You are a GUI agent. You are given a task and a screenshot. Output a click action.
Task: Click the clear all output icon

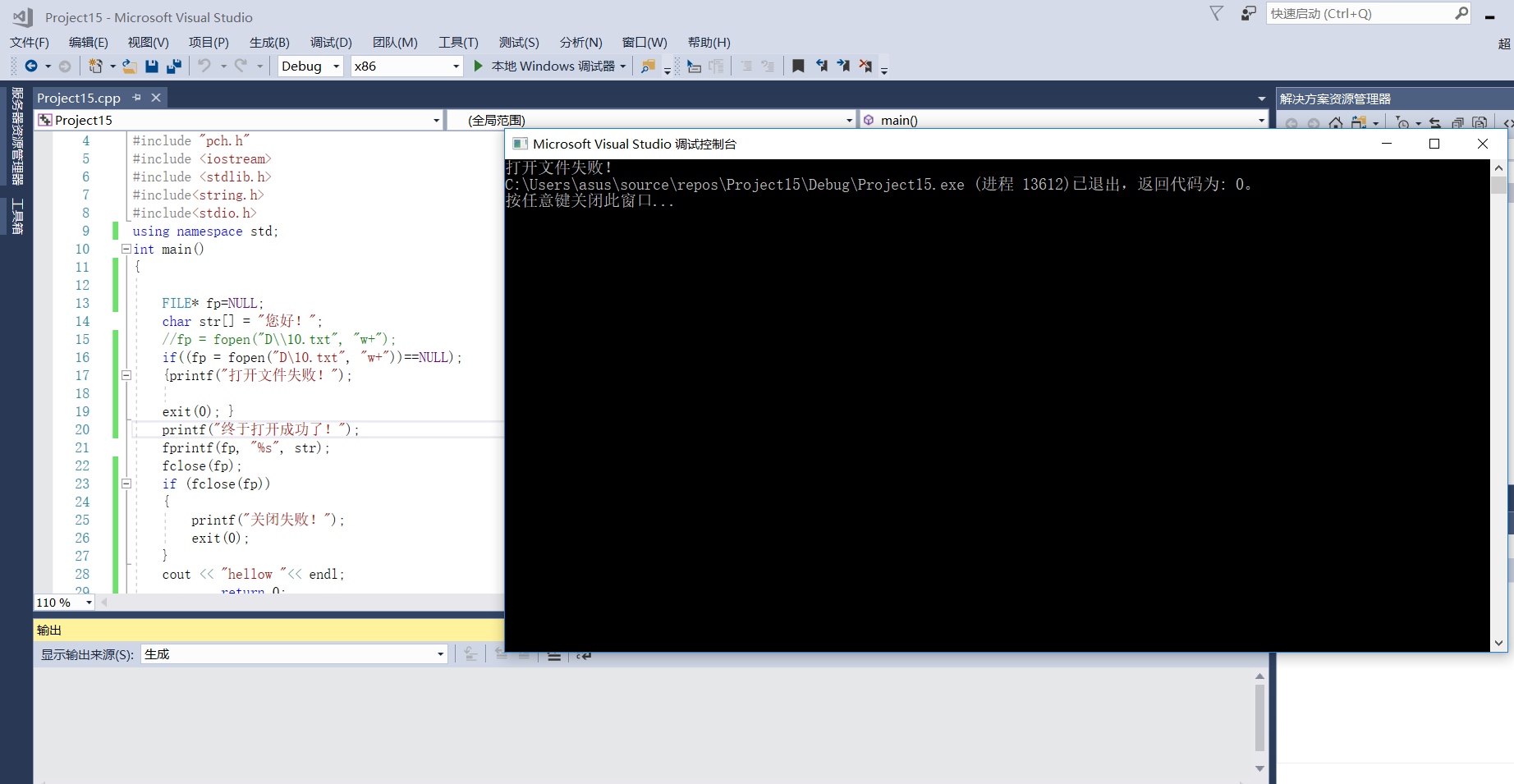click(x=554, y=655)
